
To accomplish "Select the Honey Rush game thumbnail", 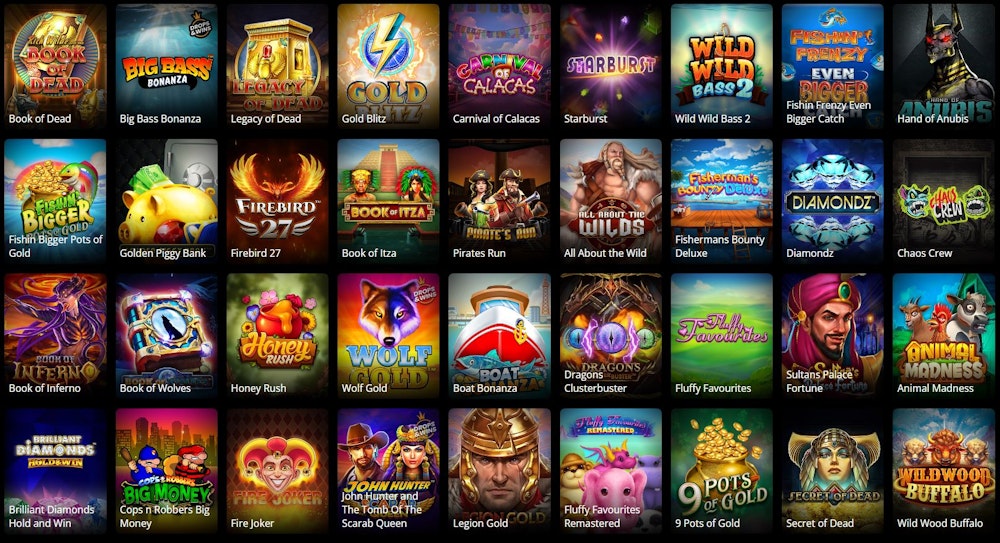I will click(277, 336).
